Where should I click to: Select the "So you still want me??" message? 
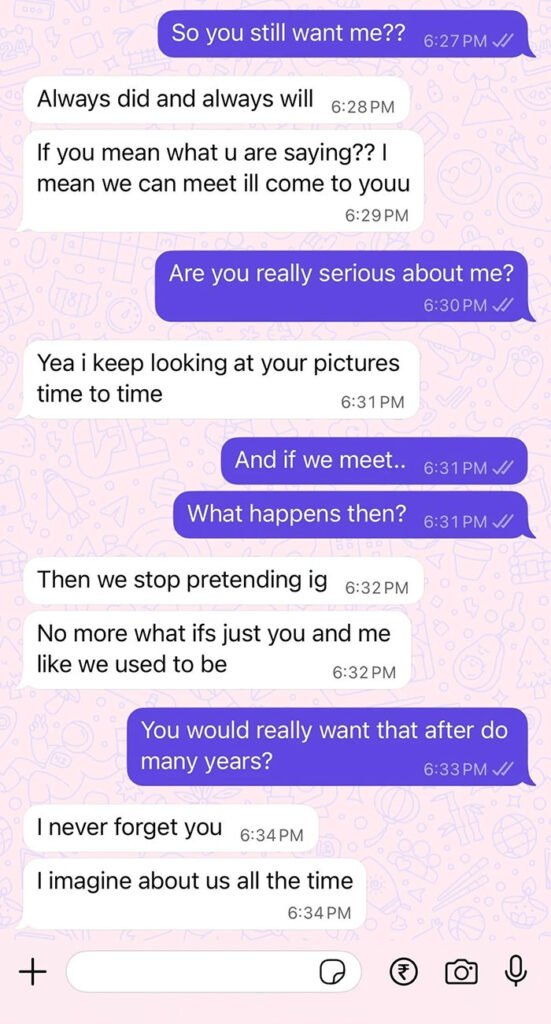tap(346, 35)
